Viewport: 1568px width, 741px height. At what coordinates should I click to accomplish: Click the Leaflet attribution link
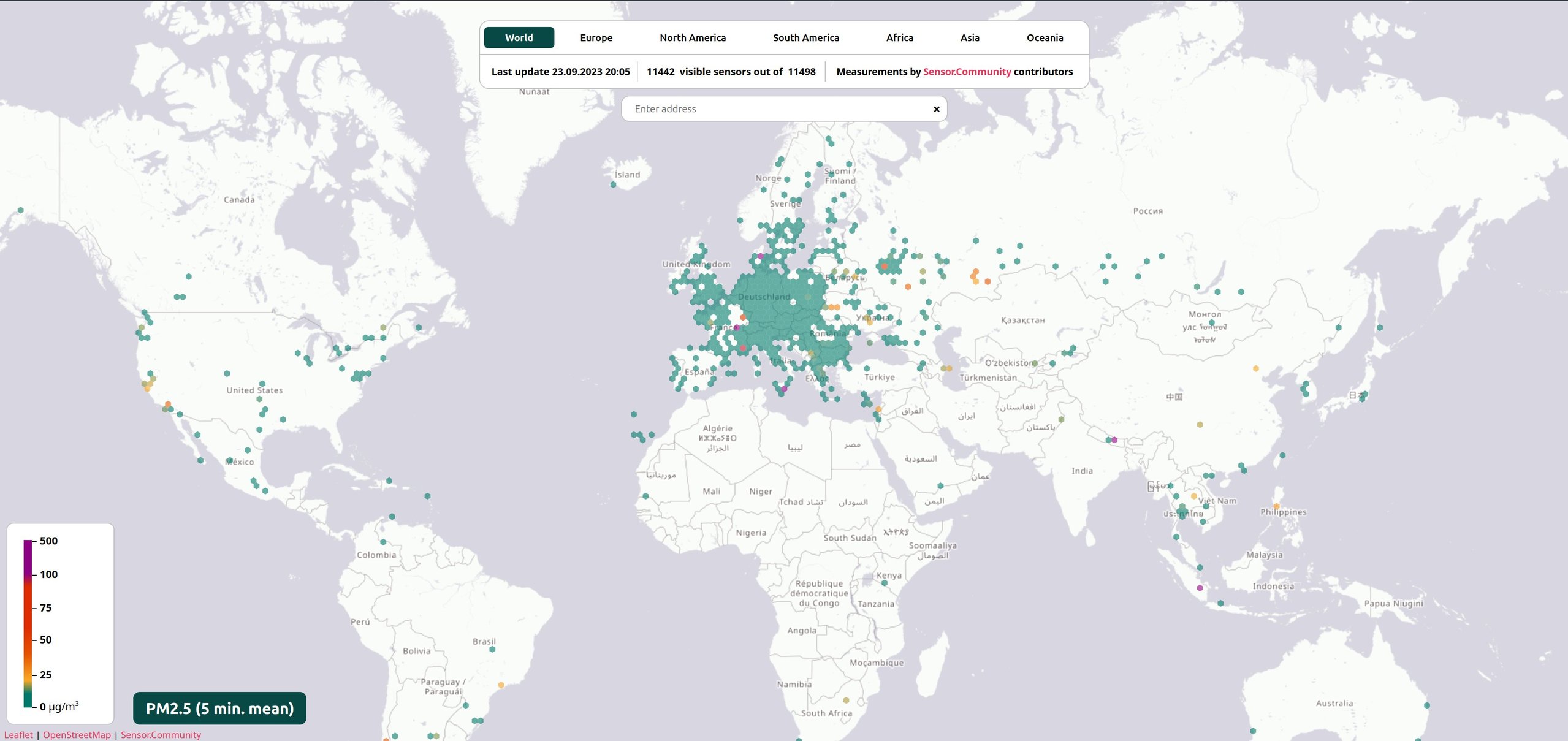(19, 734)
